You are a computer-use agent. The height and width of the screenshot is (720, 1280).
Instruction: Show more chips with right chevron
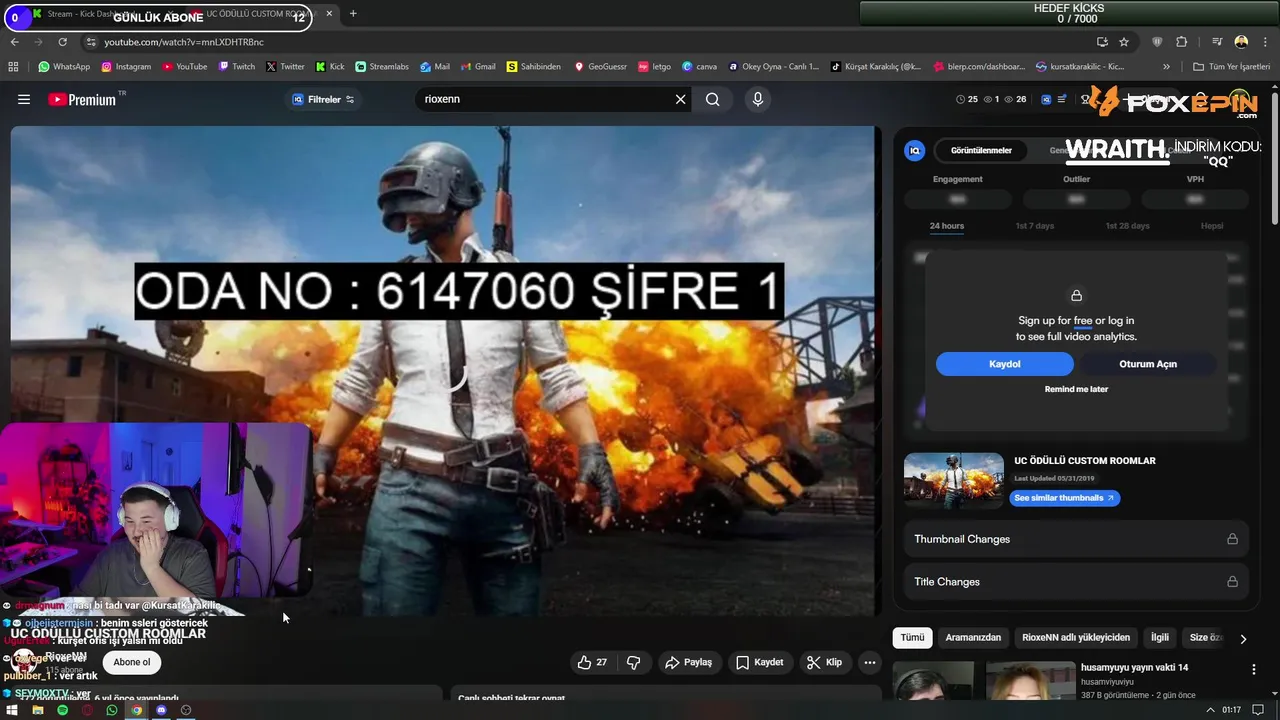click(x=1243, y=638)
